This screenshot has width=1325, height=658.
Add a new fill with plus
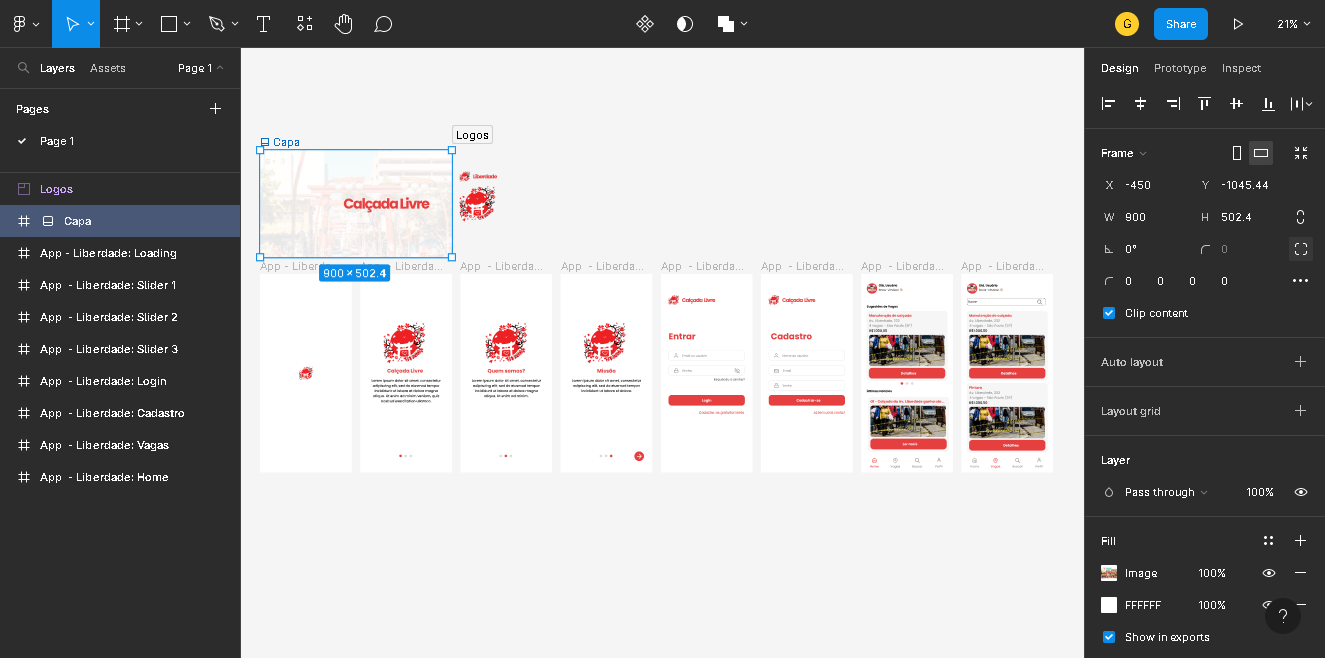[1301, 541]
